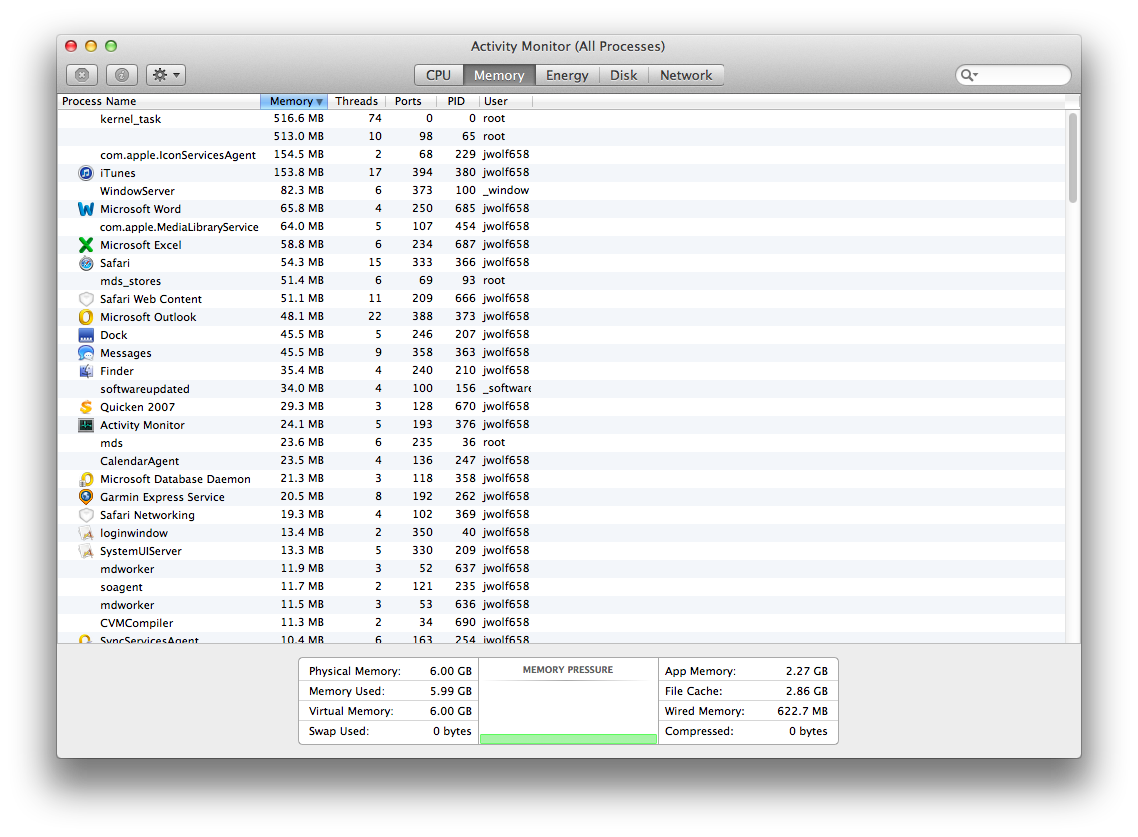Click the loginwindow process icon
The image size is (1138, 837).
(86, 533)
